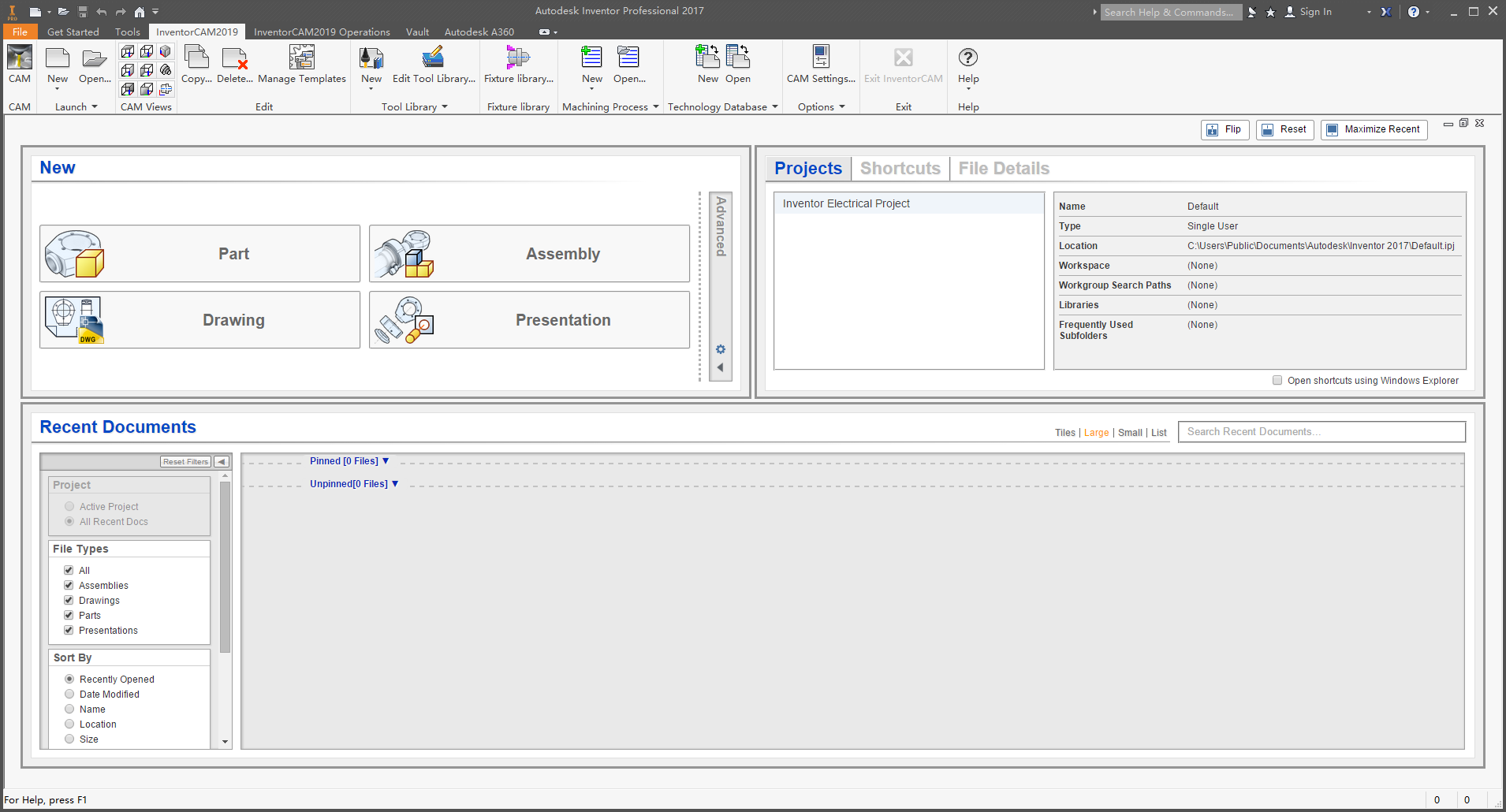
Task: Click the Flip button
Action: click(1225, 129)
